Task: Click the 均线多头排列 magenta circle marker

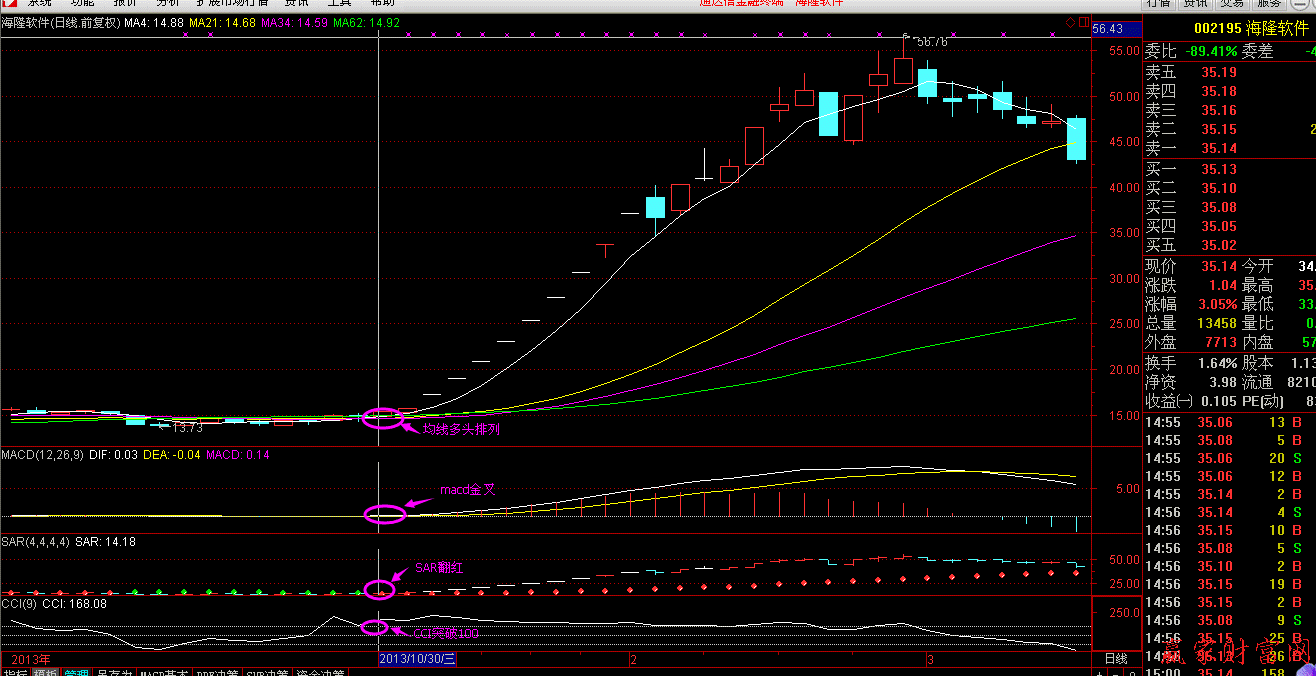Action: click(381, 418)
